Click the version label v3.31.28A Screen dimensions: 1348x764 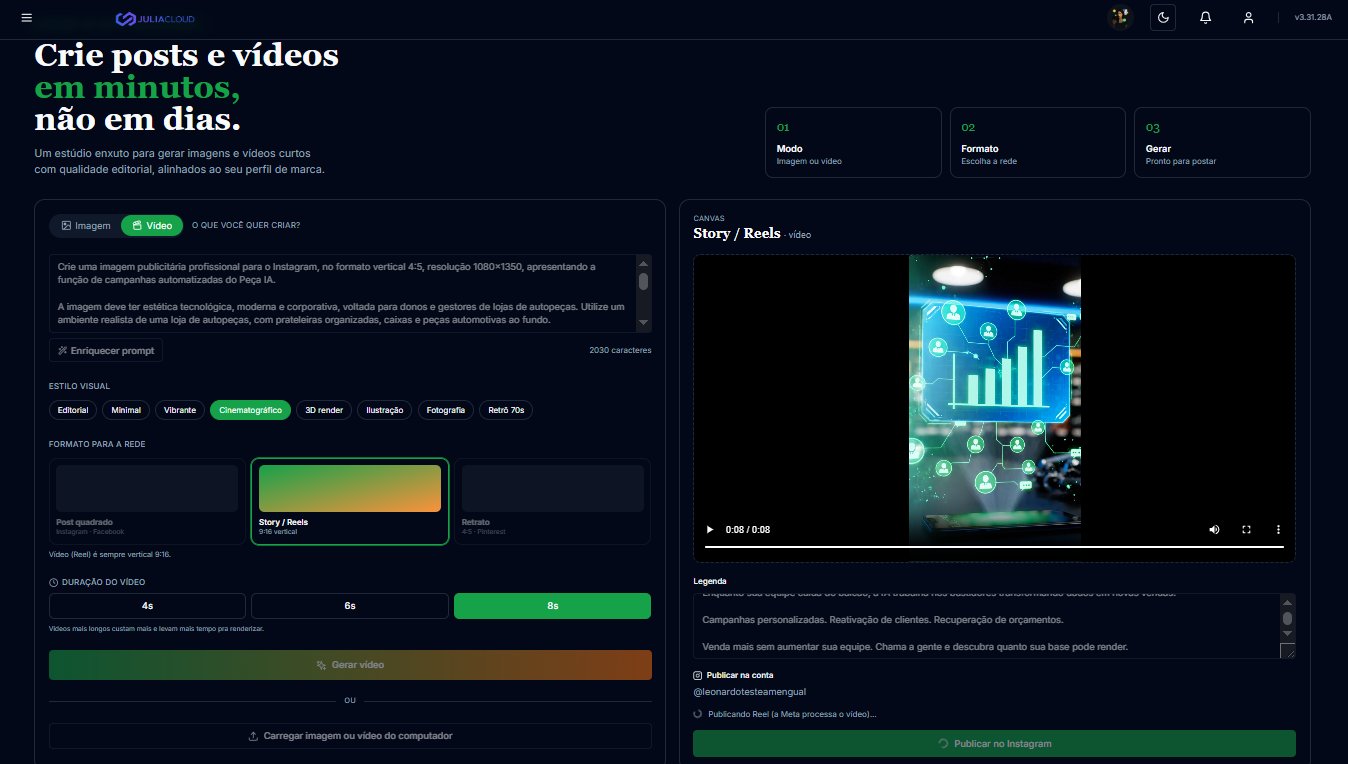[1313, 17]
